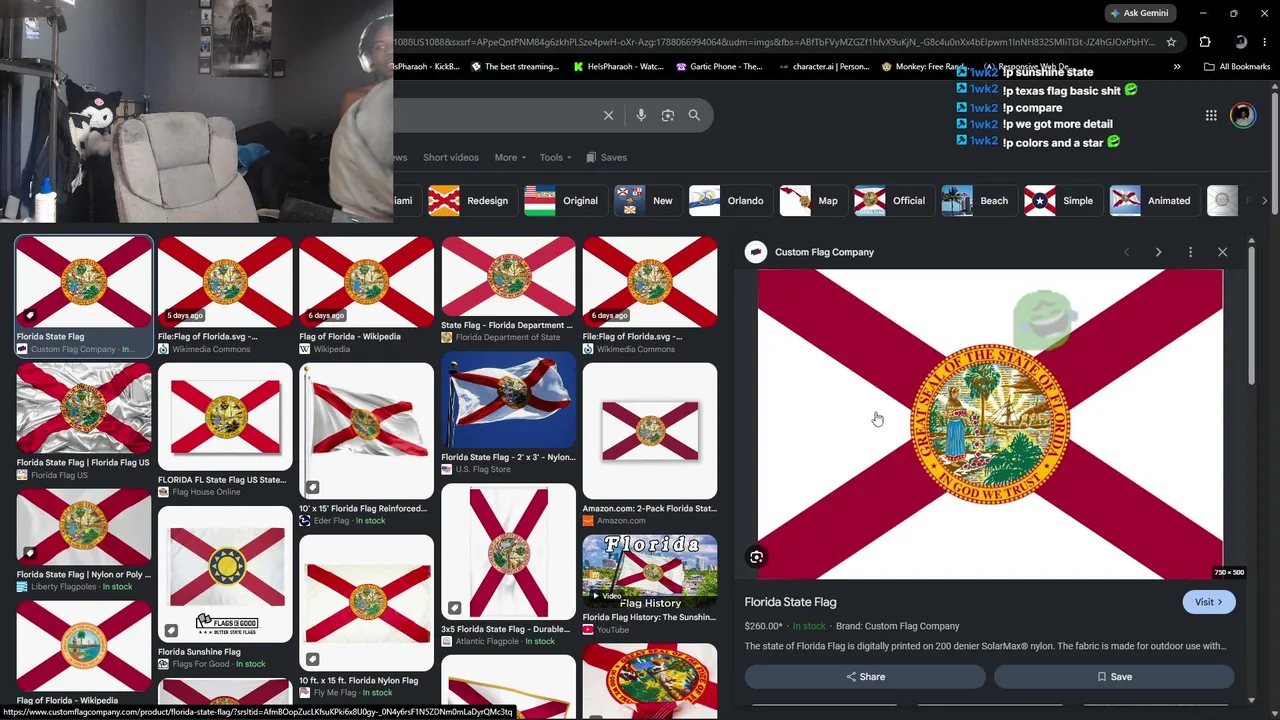Open the Google account avatar menu
The width and height of the screenshot is (1280, 720).
1242,115
